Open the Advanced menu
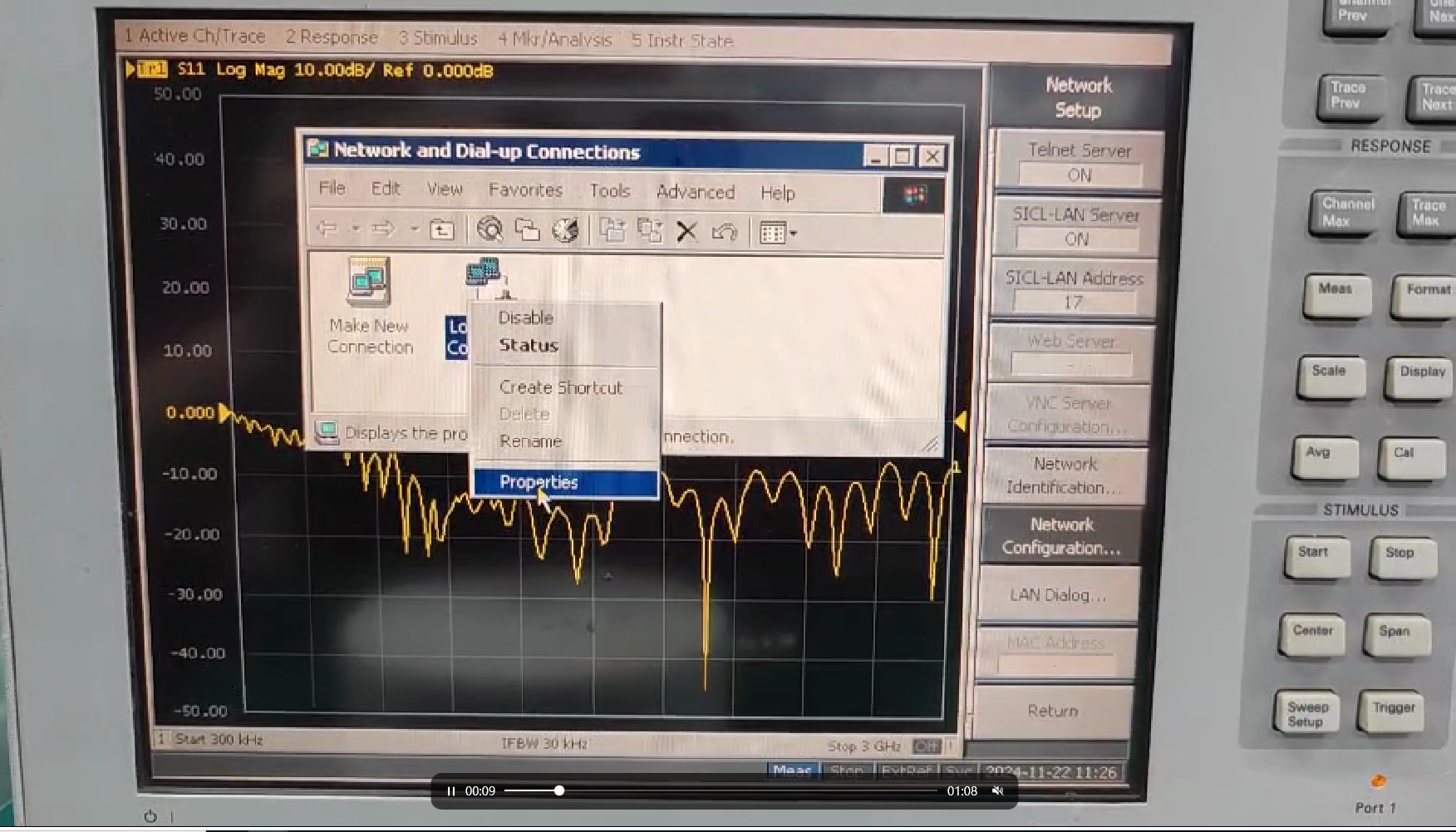Viewport: 1456px width, 832px height. pos(695,192)
